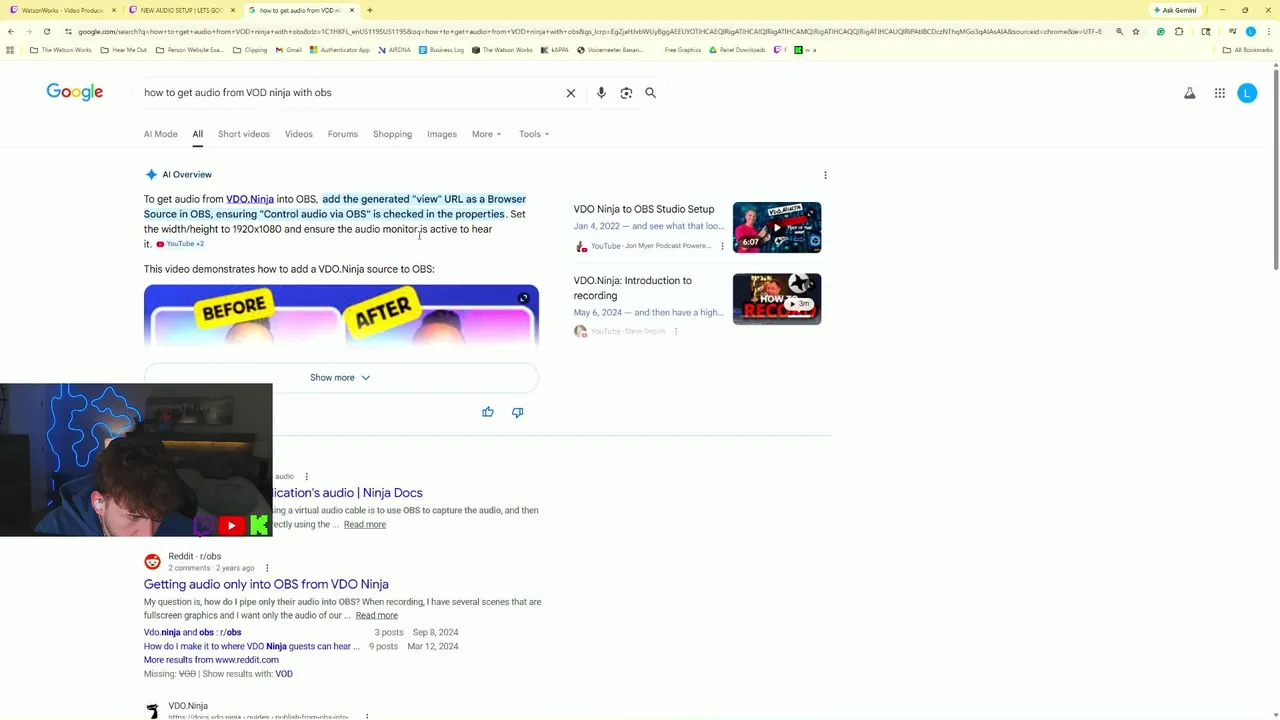1280x720 pixels.
Task: Click the OBS Studio Setup video thumbnail
Action: [x=777, y=228]
